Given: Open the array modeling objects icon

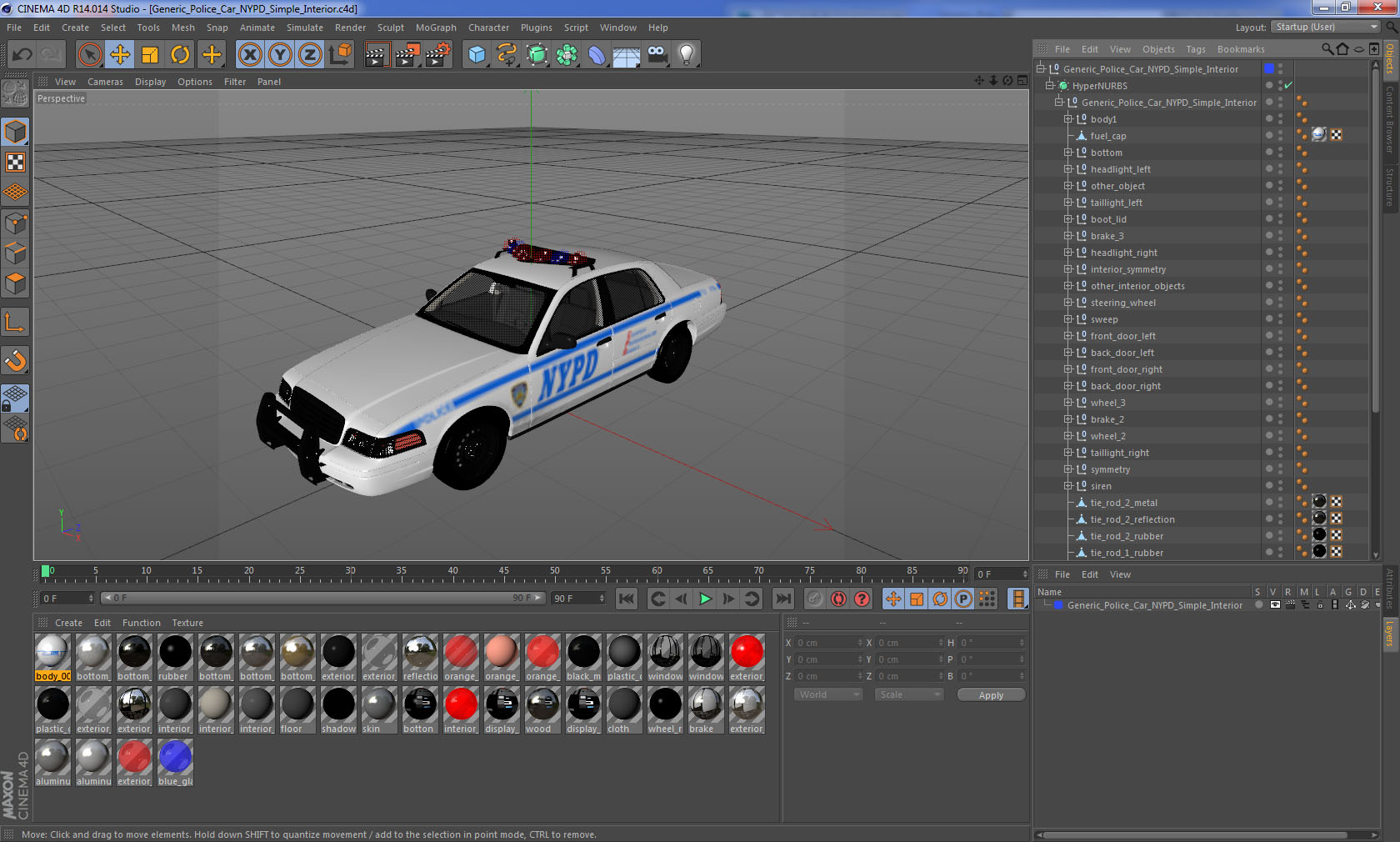Looking at the screenshot, I should [567, 55].
